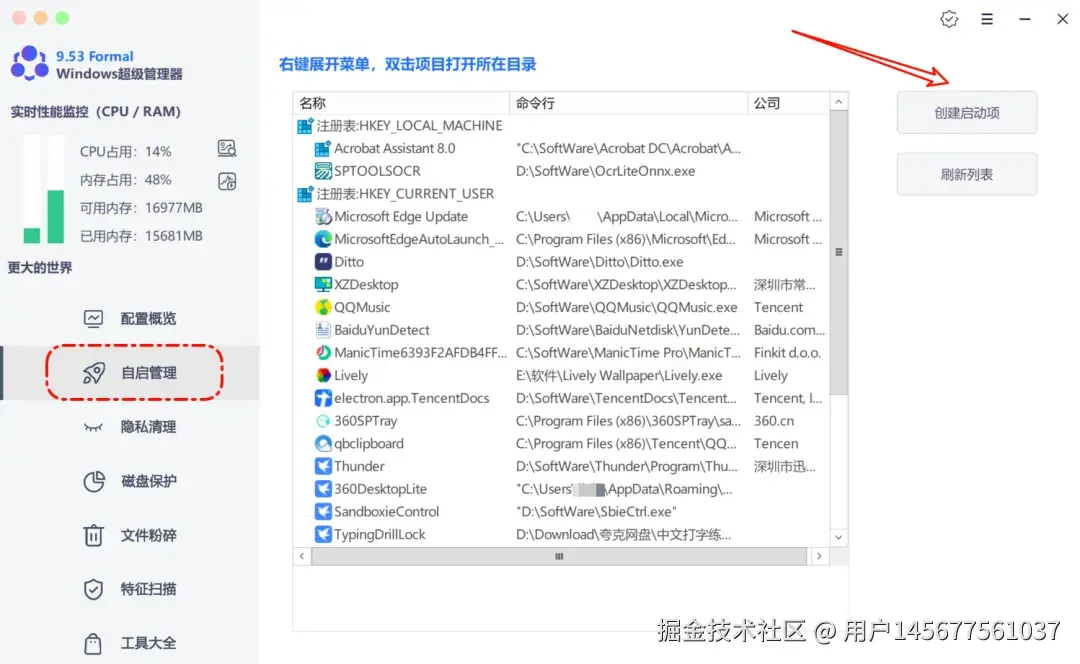The image size is (1080, 664).
Task: Open the 配置概览 overview icon
Action: pos(93,318)
